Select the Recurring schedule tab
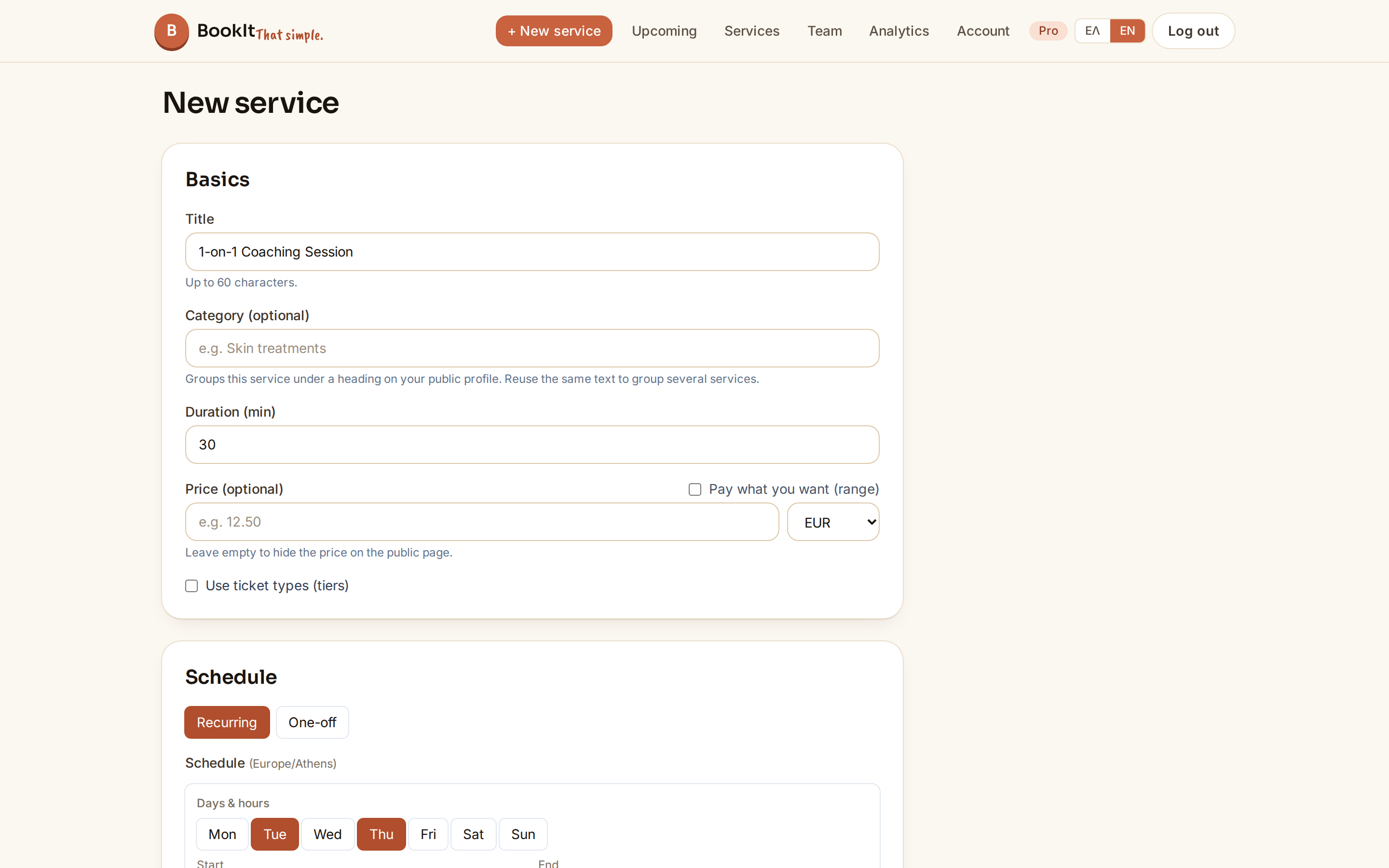The image size is (1389, 868). point(227,722)
